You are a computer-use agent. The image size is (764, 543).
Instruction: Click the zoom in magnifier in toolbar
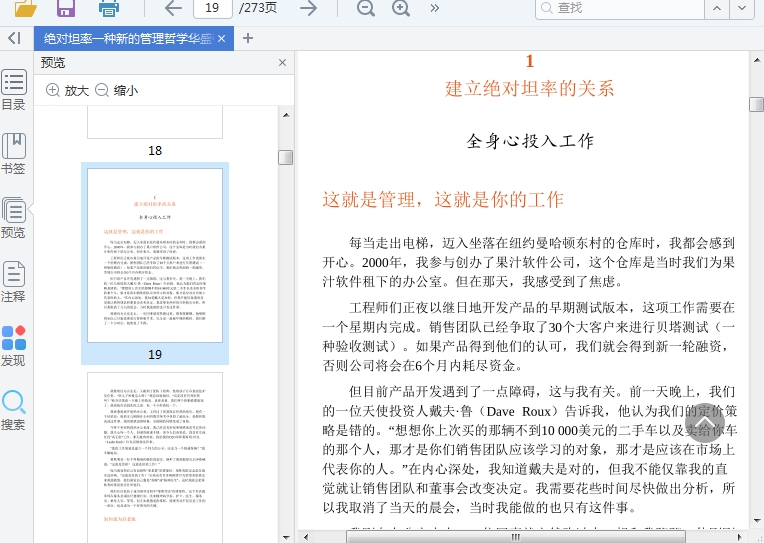coord(401,9)
